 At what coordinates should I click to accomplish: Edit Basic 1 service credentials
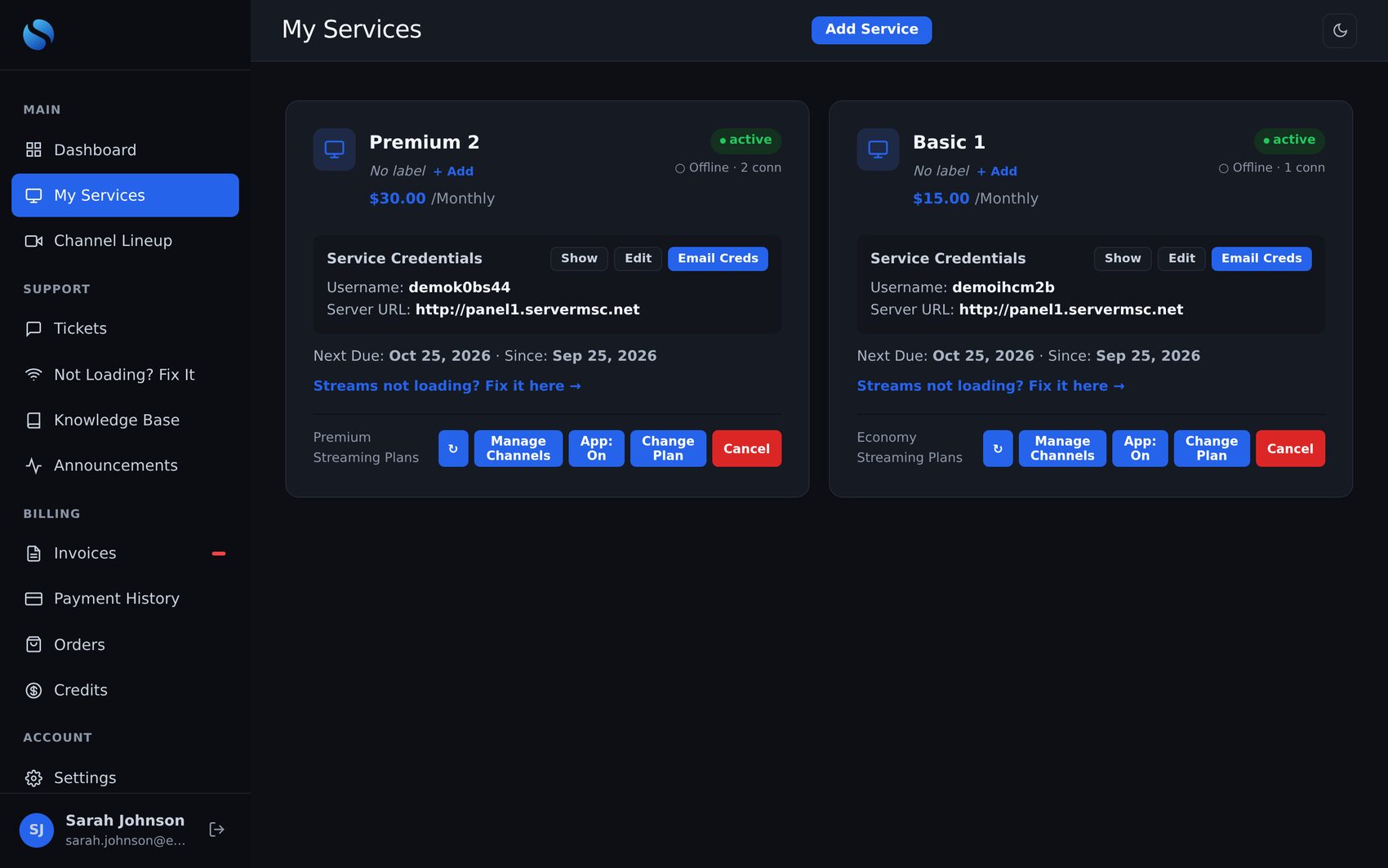(1181, 259)
